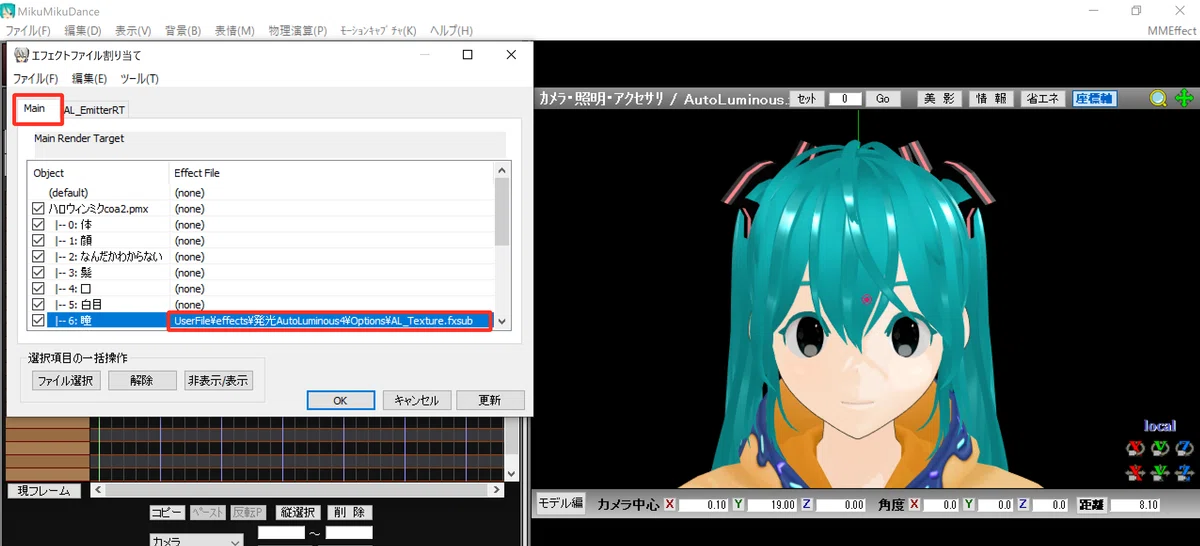Click the キャンセル button
The height and width of the screenshot is (546, 1200).
(x=416, y=400)
